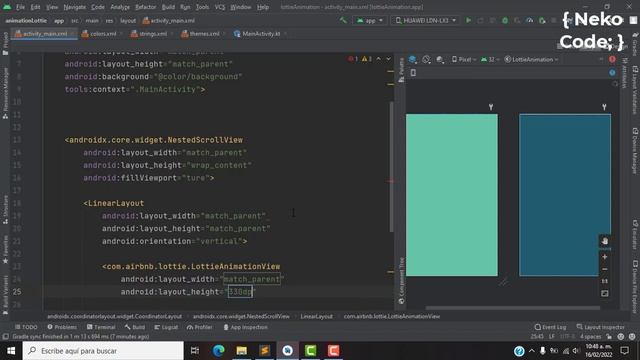Viewport: 640px width, 360px height.
Task: Click zoom to fit screen icon
Action: click(605, 293)
